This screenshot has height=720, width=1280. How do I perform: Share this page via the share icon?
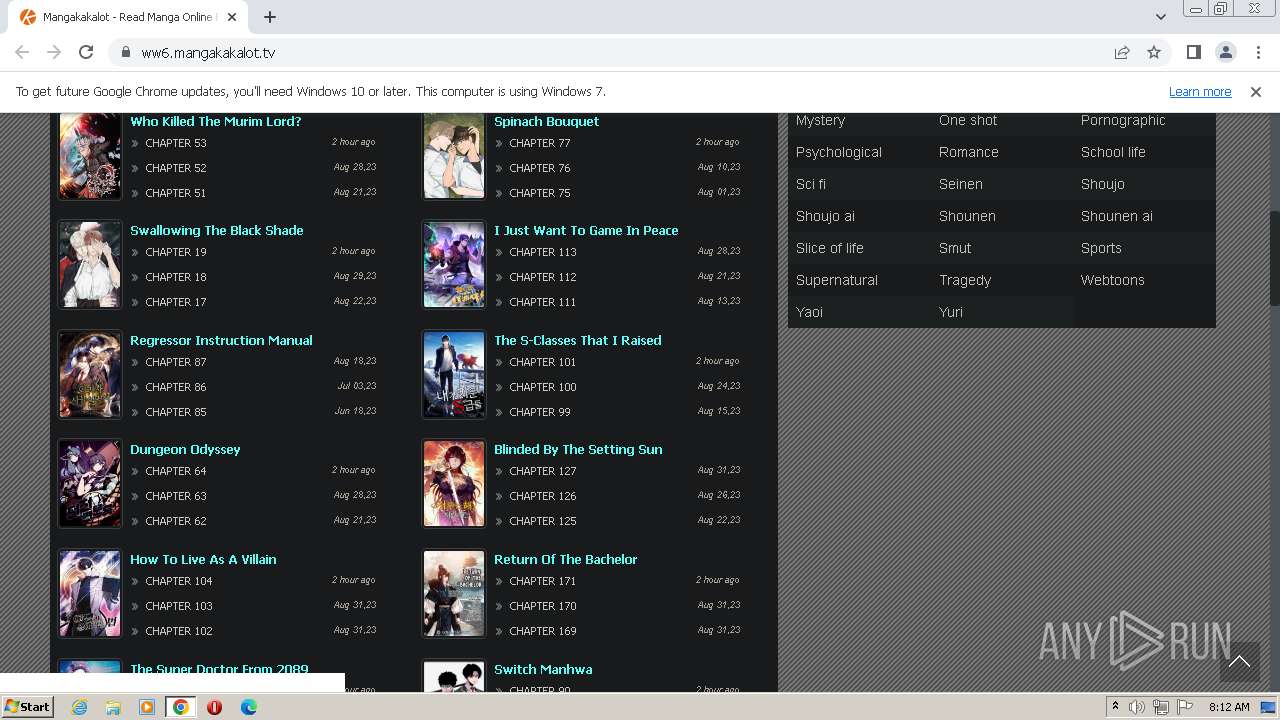tap(1122, 52)
